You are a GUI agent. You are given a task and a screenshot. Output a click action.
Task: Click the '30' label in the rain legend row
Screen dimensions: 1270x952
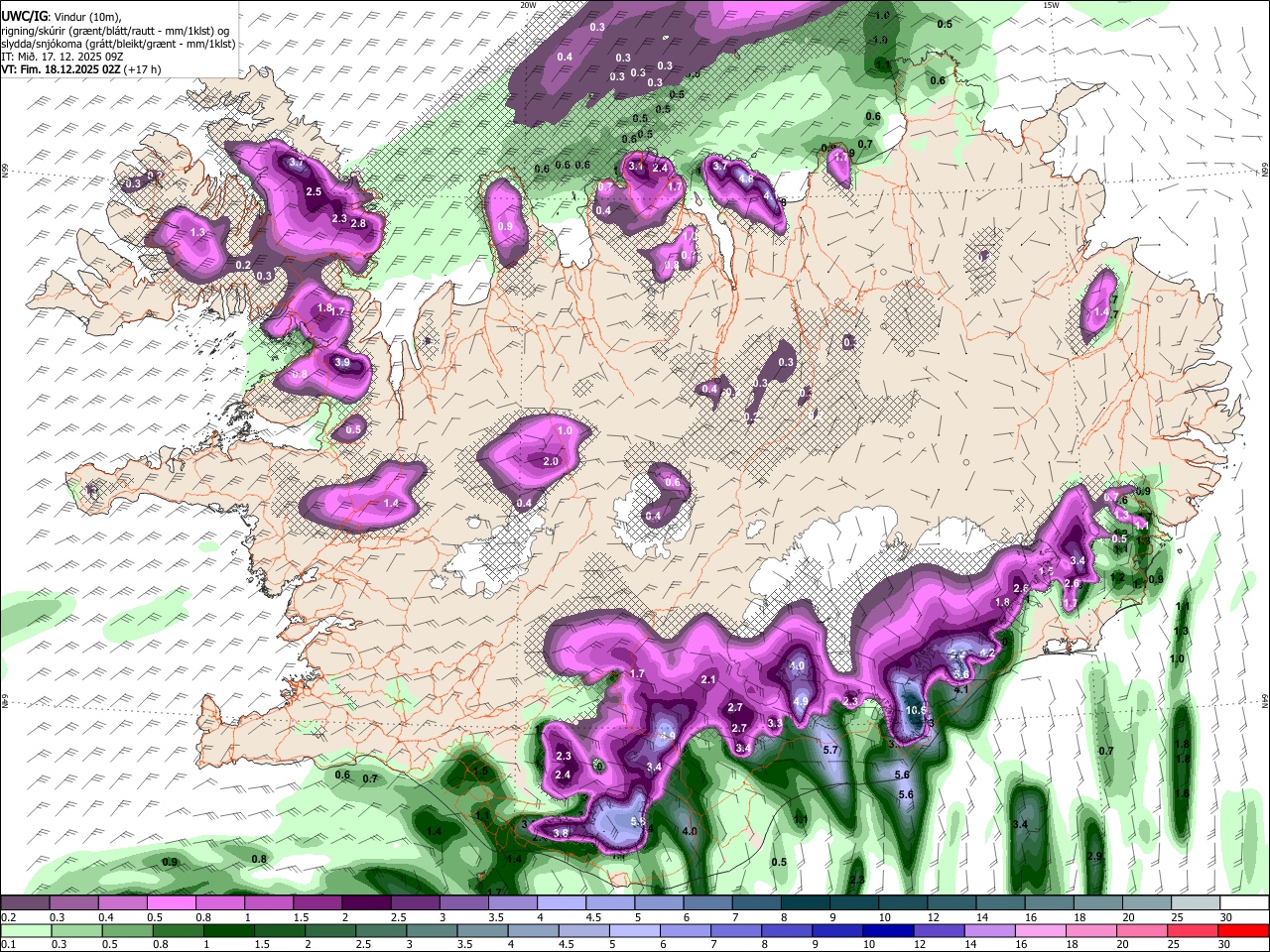click(x=1223, y=945)
